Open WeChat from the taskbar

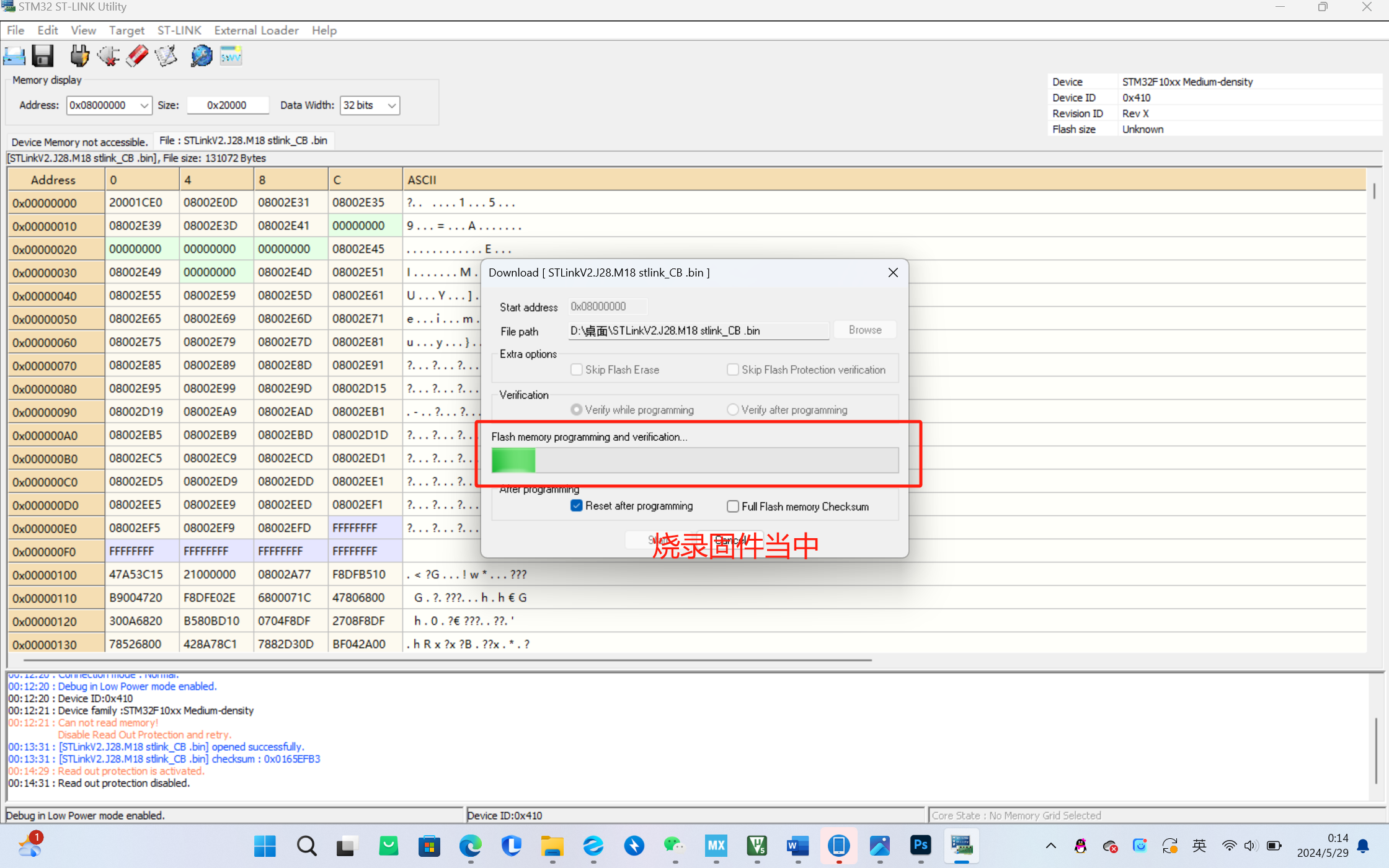675,846
